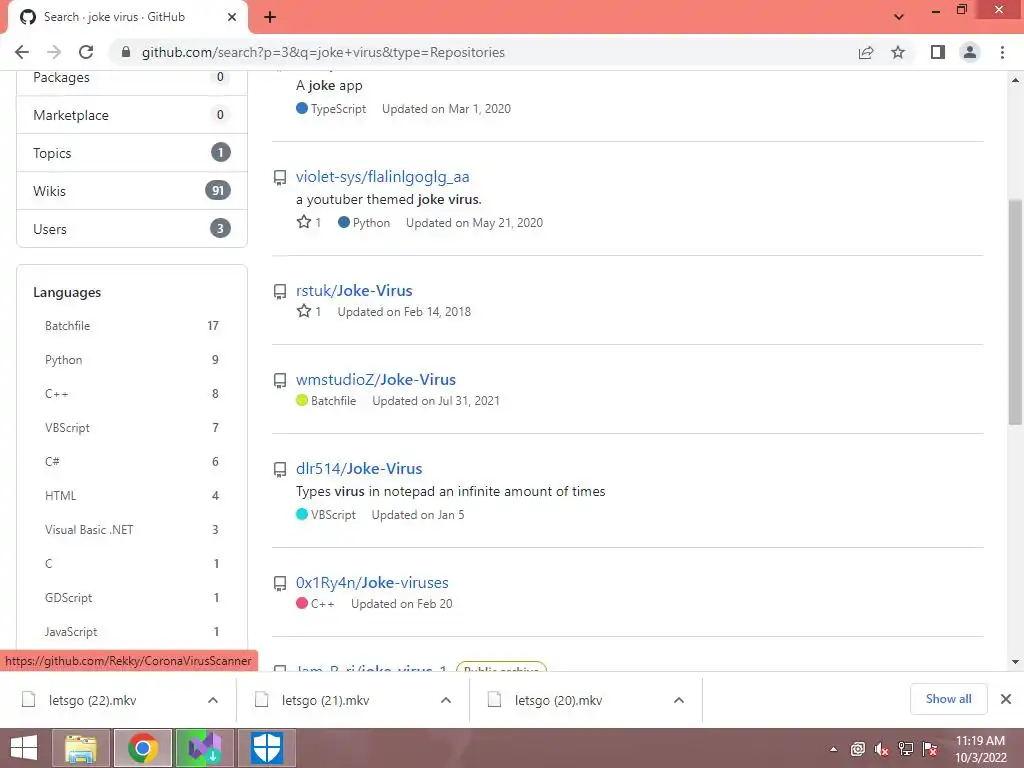Filter results by GDScript language

[x=132, y=598]
